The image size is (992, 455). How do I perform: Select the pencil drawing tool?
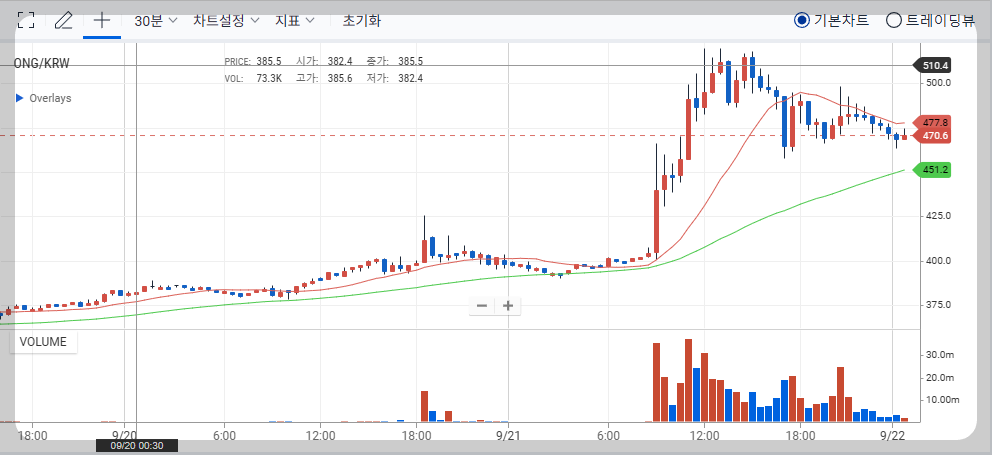[x=63, y=21]
